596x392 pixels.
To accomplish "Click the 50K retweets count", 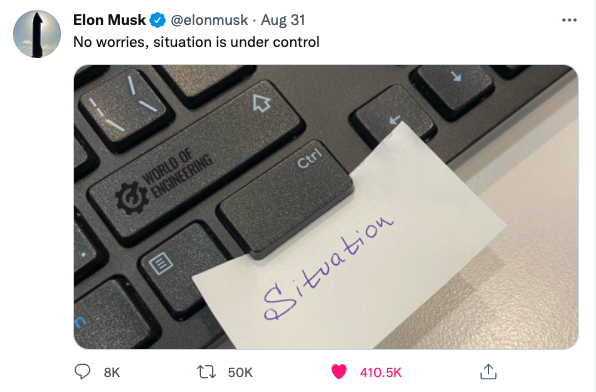I will click(x=240, y=373).
